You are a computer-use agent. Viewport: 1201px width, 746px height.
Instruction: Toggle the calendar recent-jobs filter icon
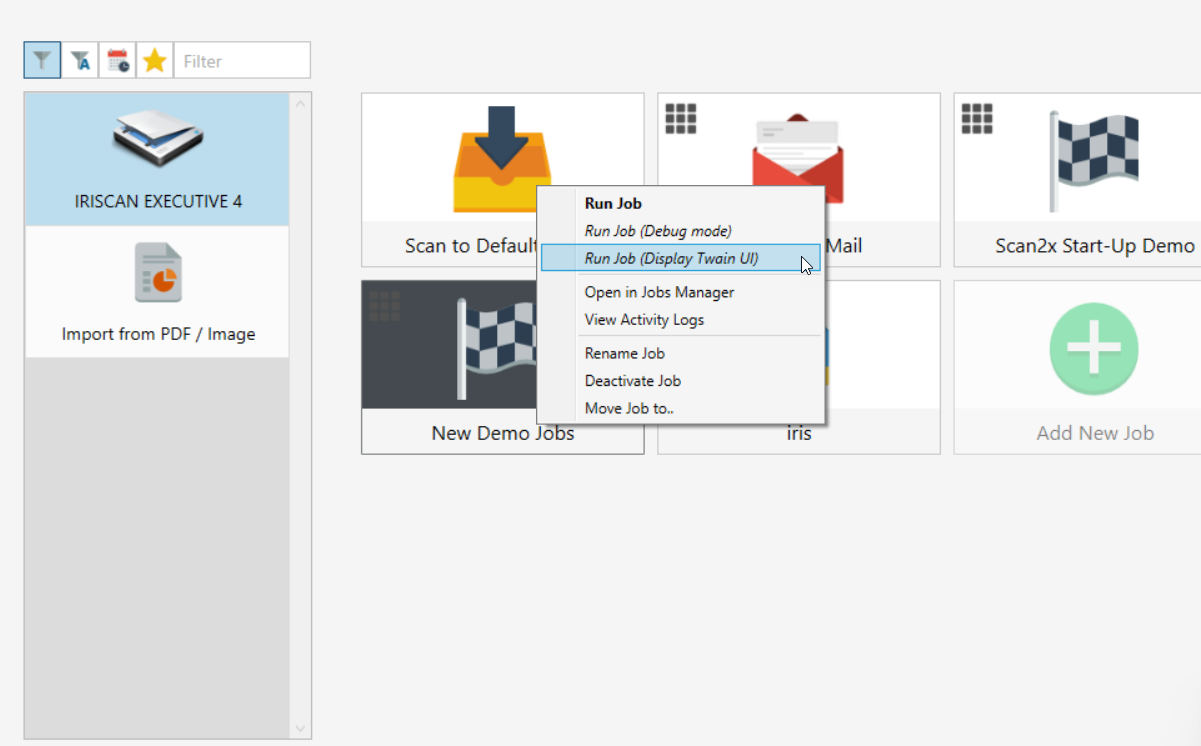(118, 61)
